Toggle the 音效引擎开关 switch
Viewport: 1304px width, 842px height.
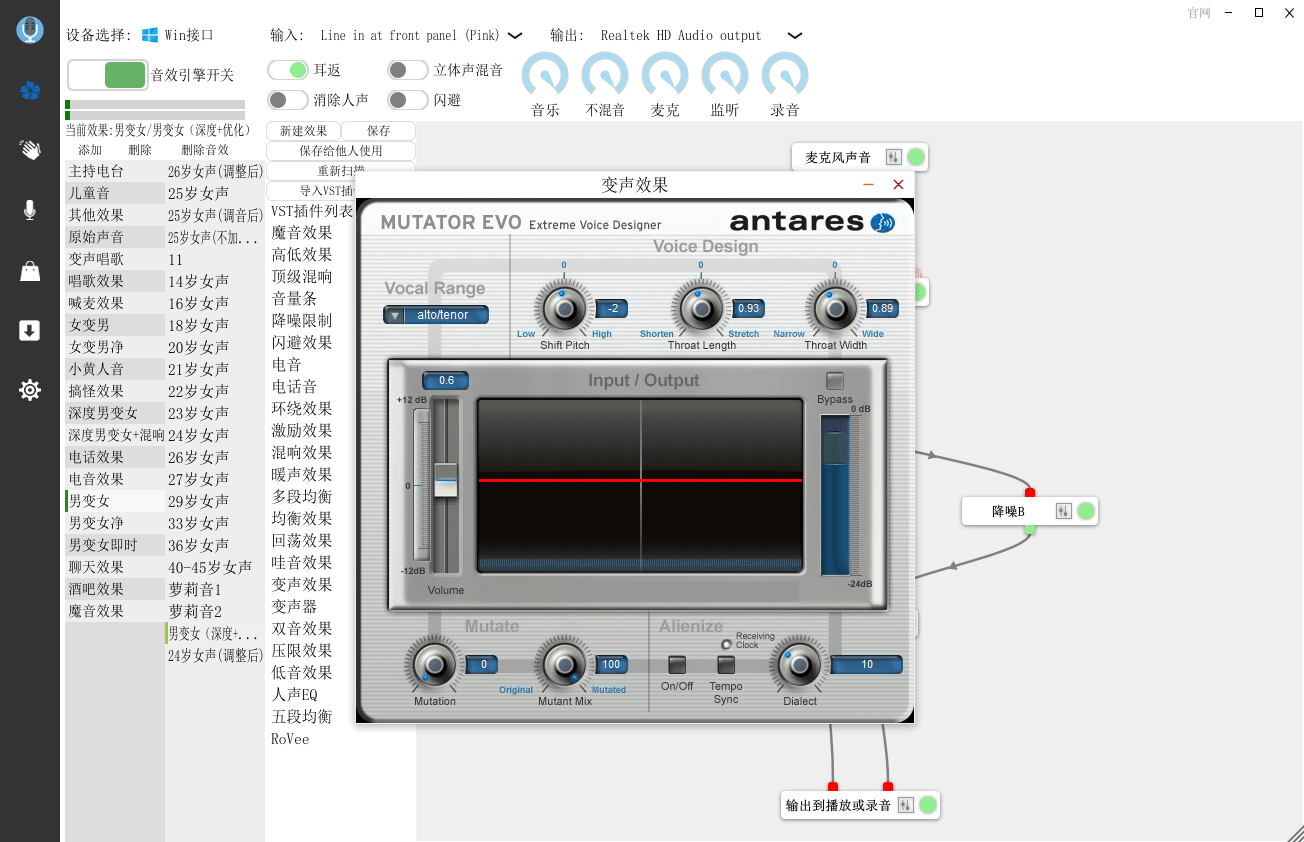click(108, 75)
